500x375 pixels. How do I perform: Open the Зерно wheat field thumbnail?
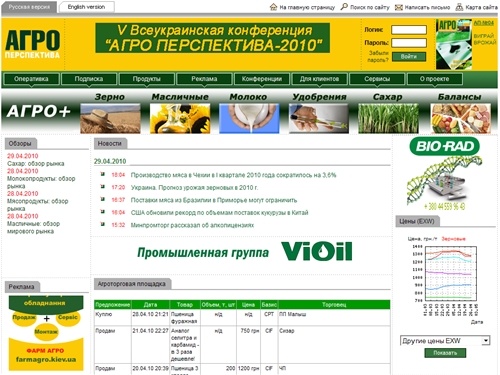click(x=110, y=118)
